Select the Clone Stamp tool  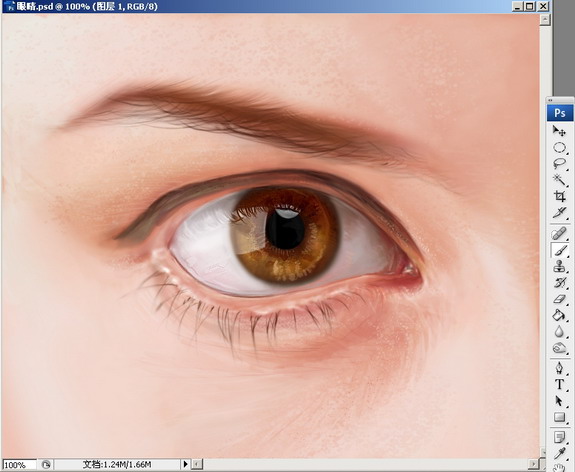[560, 267]
